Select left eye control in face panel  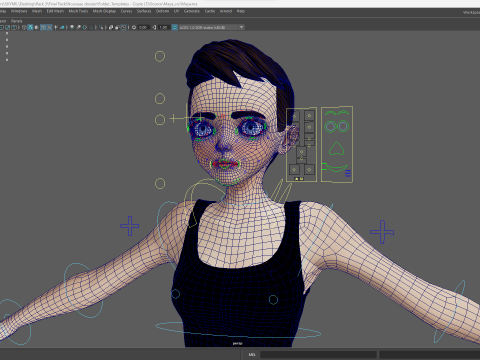click(330, 126)
